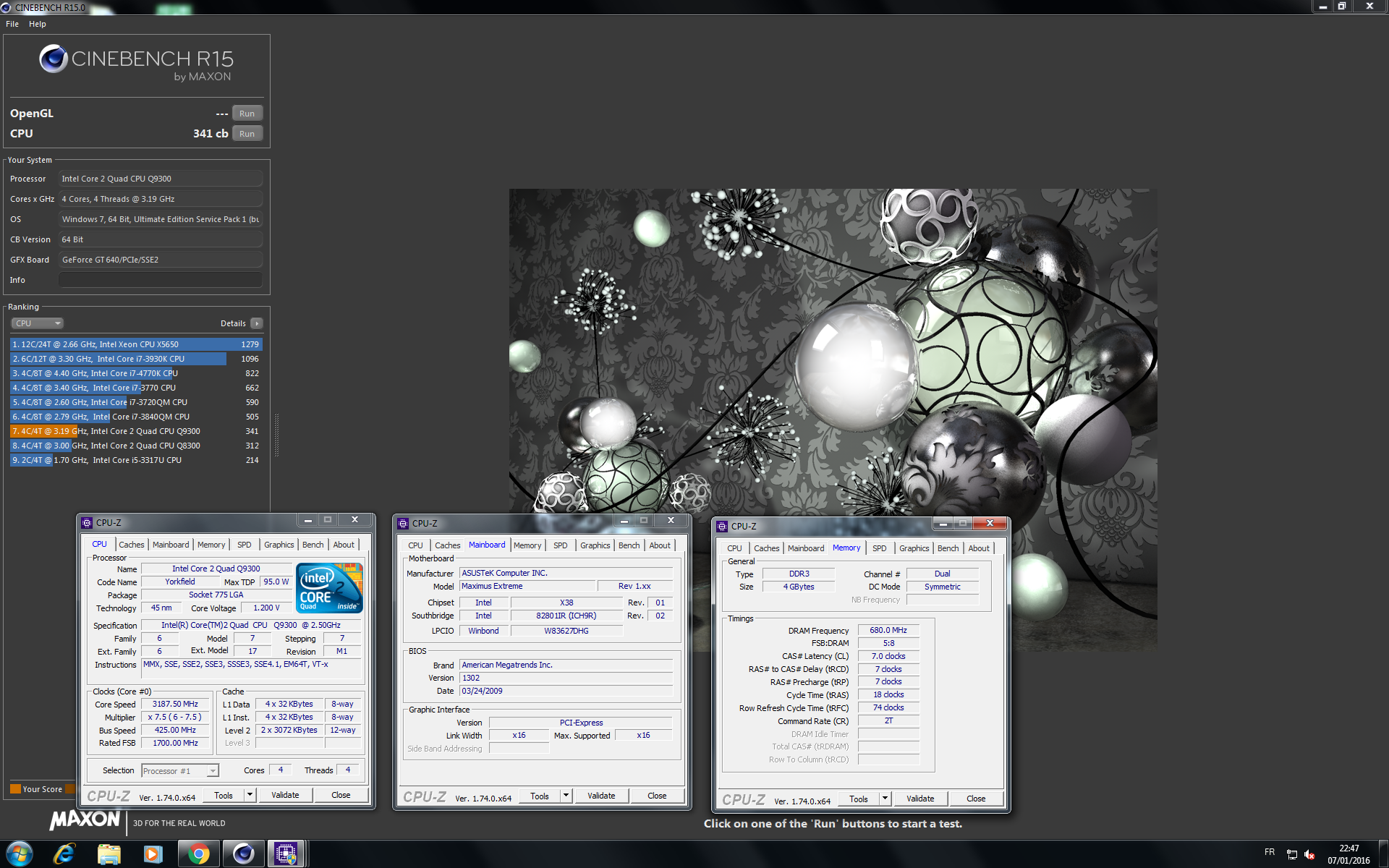1389x868 pixels.
Task: Select ranking entry Core i7-3930K CPU
Action: 136,359
